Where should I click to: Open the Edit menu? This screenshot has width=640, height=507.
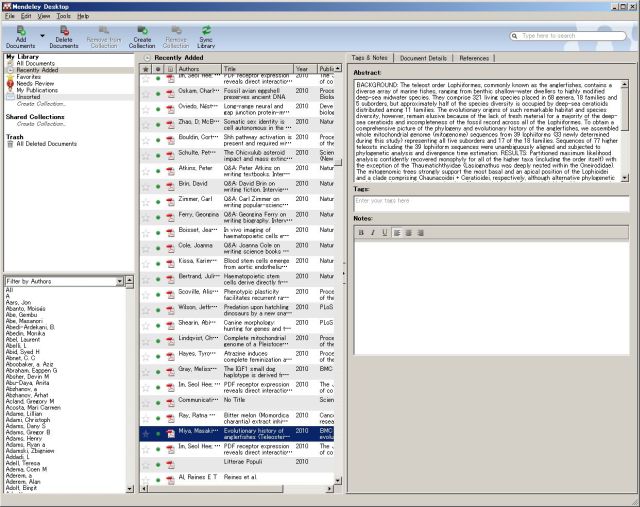click(x=26, y=16)
